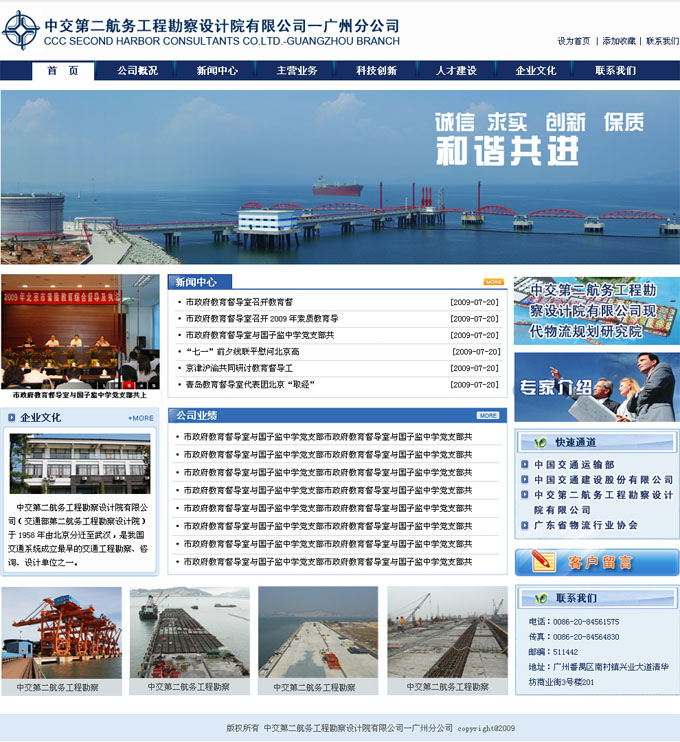Click the company logo emblem in header
Image resolution: width=680 pixels, height=742 pixels.
(x=20, y=31)
